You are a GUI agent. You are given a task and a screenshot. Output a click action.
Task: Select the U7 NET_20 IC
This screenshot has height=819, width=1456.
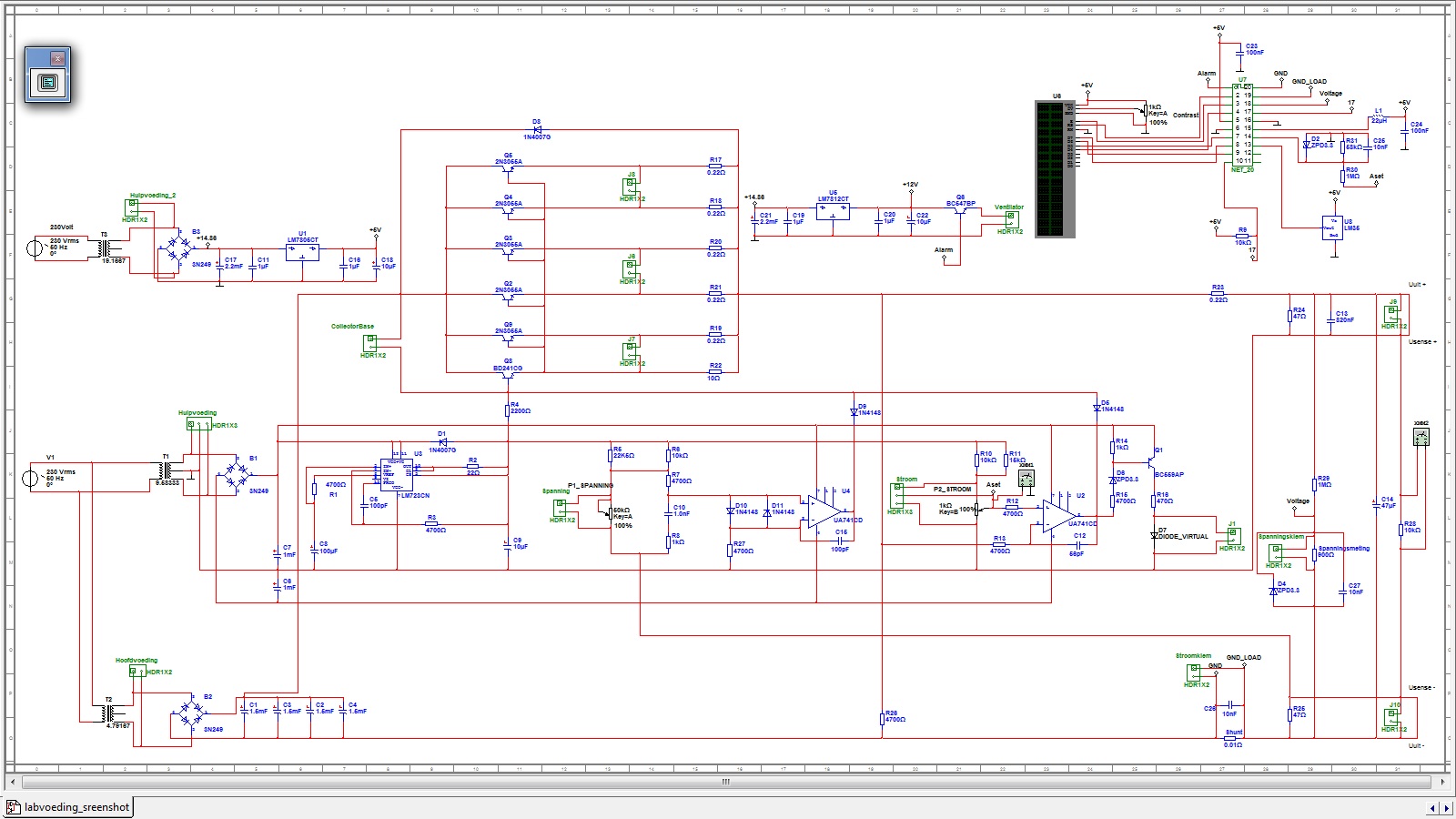pos(1242,124)
